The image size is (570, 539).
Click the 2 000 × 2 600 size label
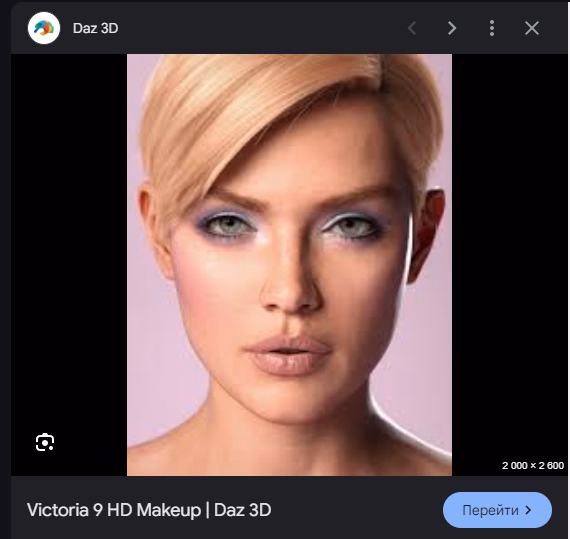point(533,466)
